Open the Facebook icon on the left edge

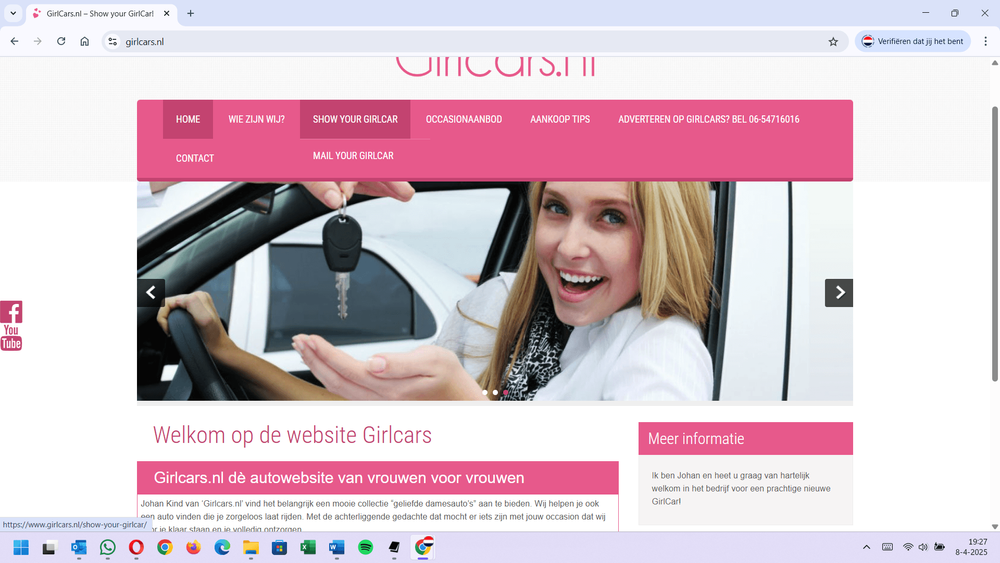coord(11,312)
